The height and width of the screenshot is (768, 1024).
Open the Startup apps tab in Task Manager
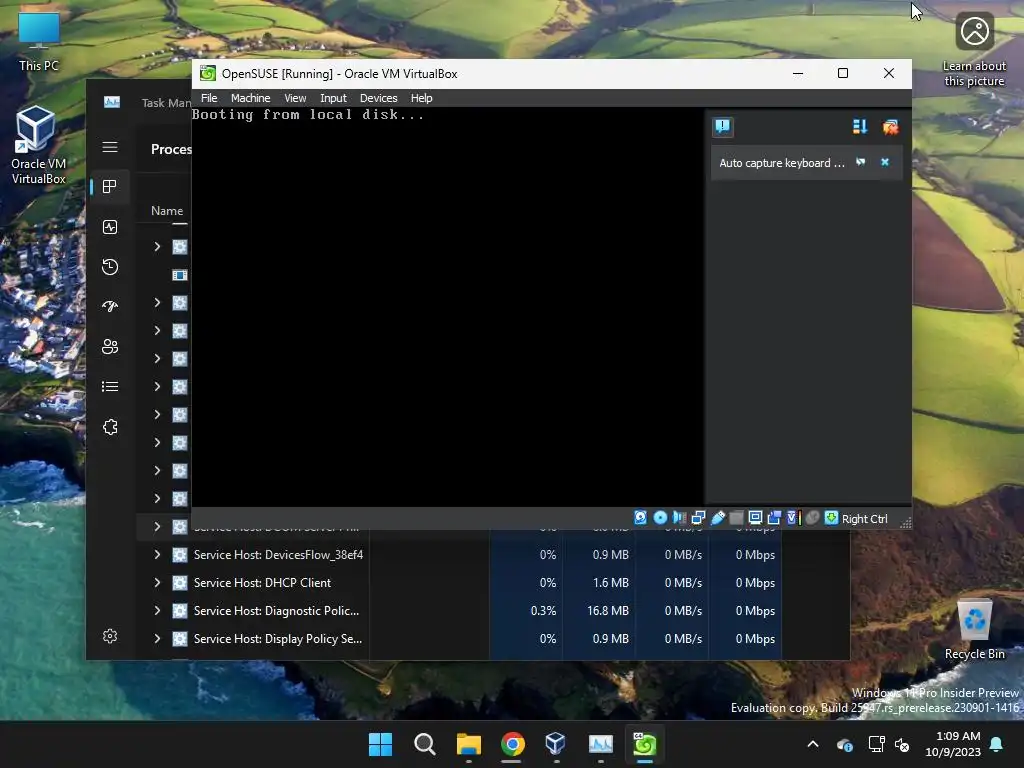[x=110, y=306]
